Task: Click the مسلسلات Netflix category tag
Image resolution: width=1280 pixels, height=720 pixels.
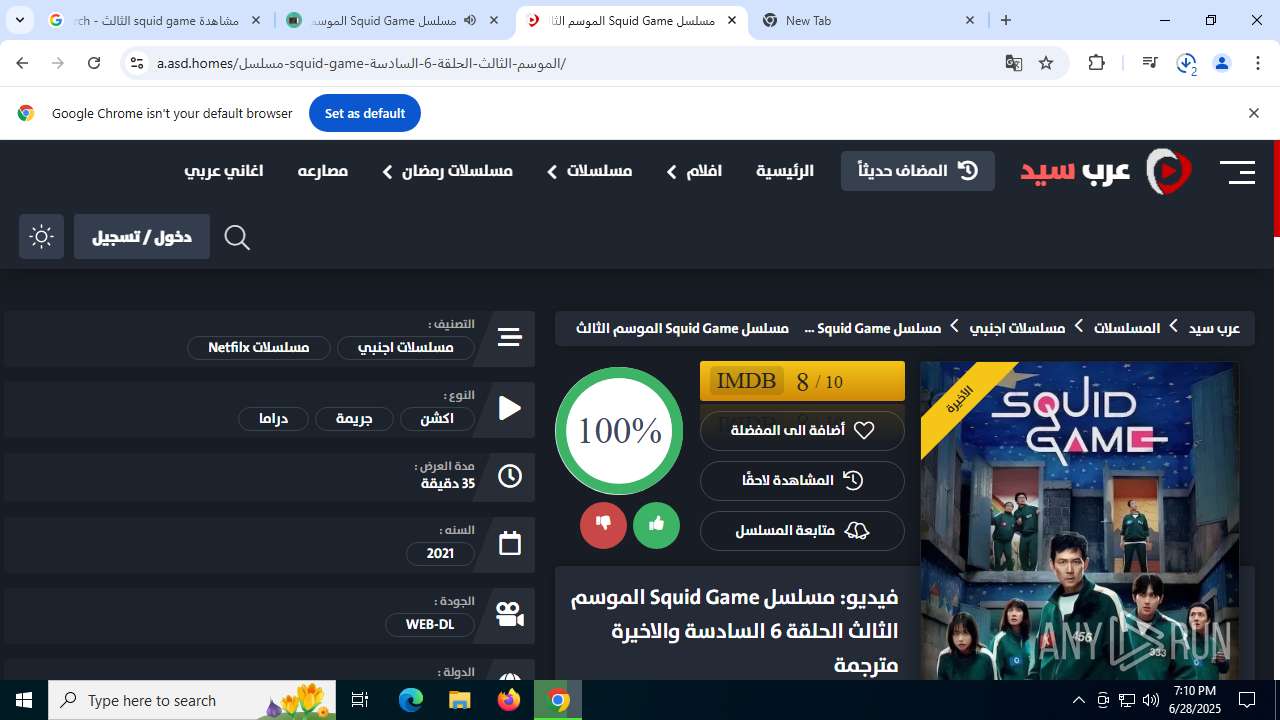Action: [258, 347]
